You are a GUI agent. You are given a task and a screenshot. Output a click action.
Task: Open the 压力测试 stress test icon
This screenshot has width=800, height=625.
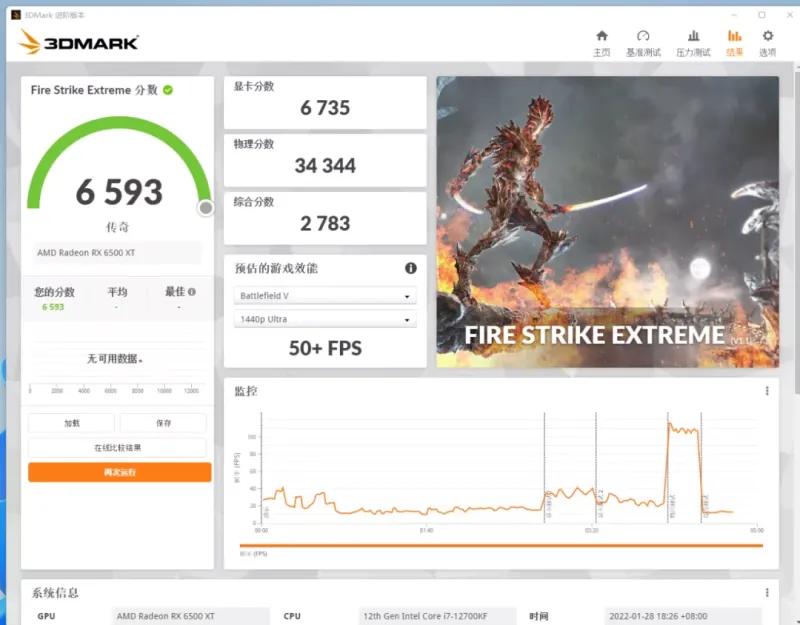tap(693, 43)
